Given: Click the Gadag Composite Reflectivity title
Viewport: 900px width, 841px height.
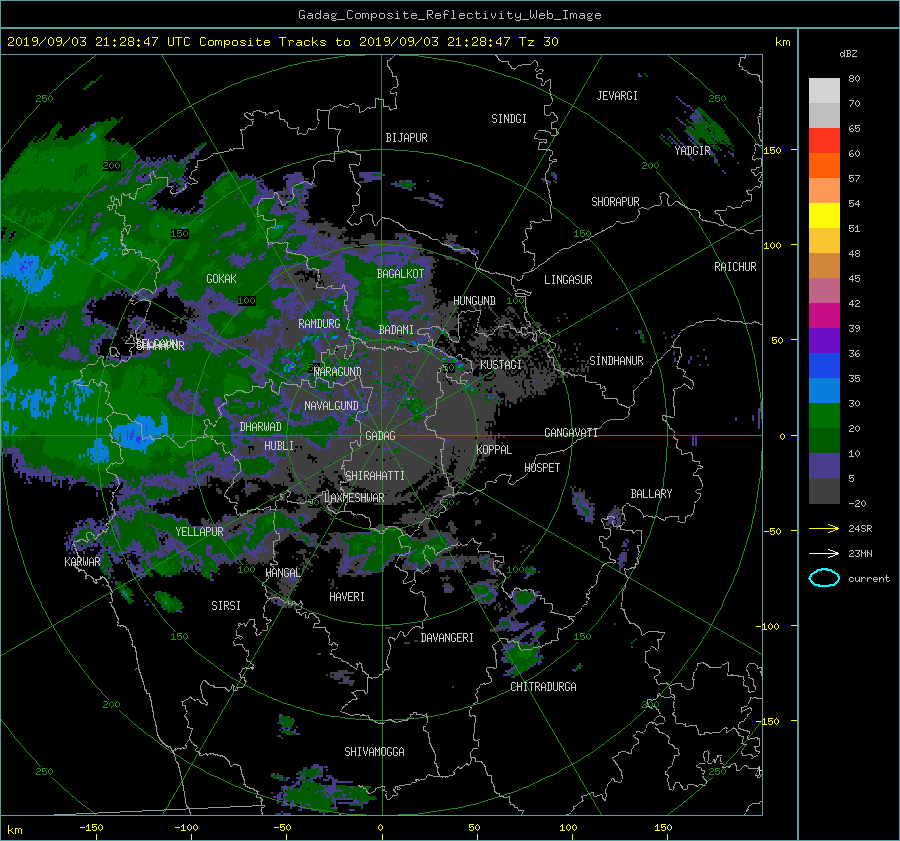Looking at the screenshot, I should click(449, 15).
